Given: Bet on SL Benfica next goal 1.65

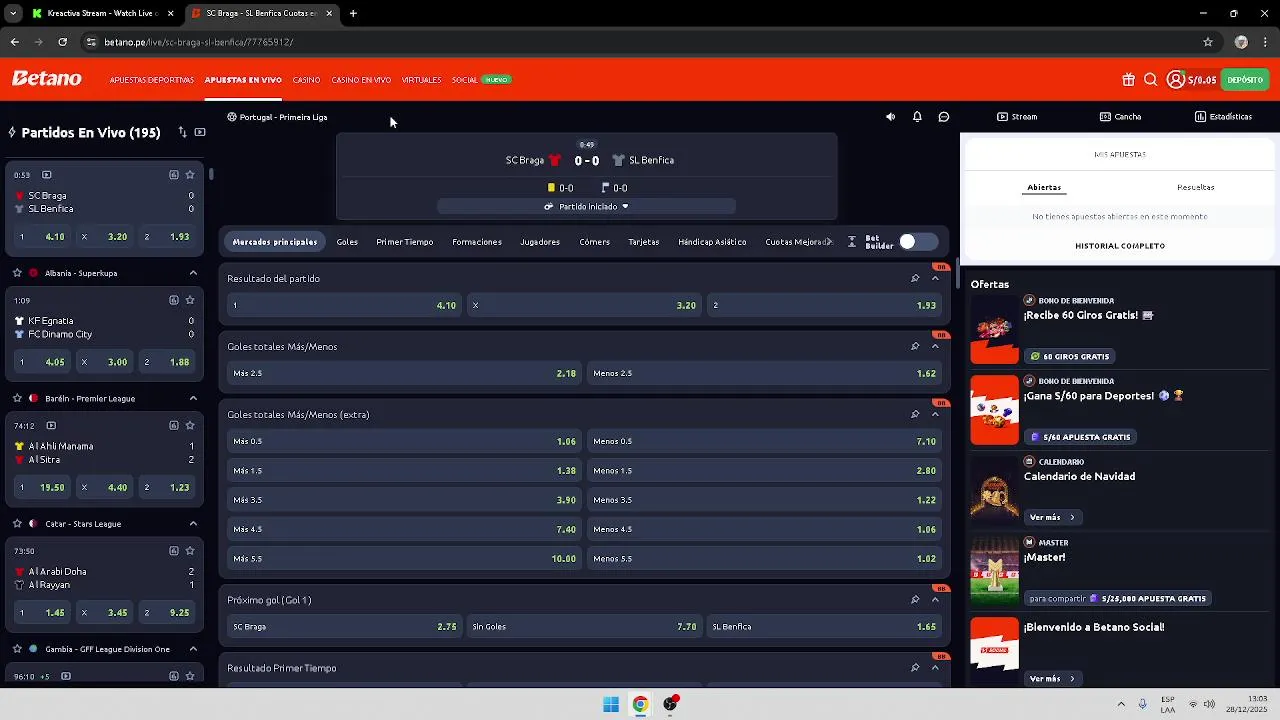Looking at the screenshot, I should tap(824, 627).
